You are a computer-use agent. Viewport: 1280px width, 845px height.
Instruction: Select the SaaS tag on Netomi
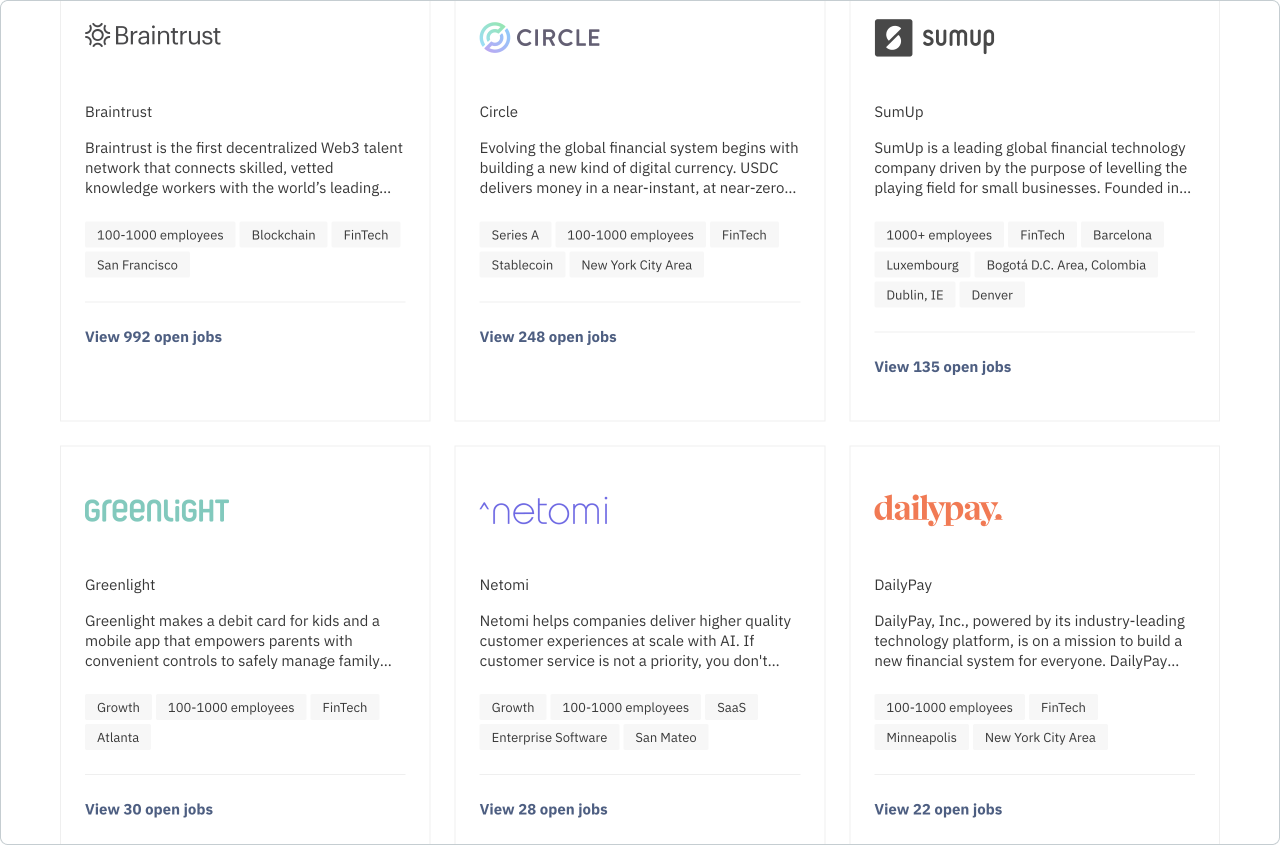point(731,707)
